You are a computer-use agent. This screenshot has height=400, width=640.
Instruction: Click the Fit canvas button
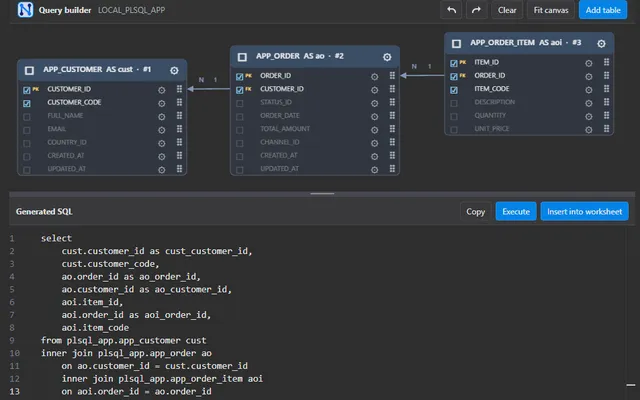[x=551, y=10]
